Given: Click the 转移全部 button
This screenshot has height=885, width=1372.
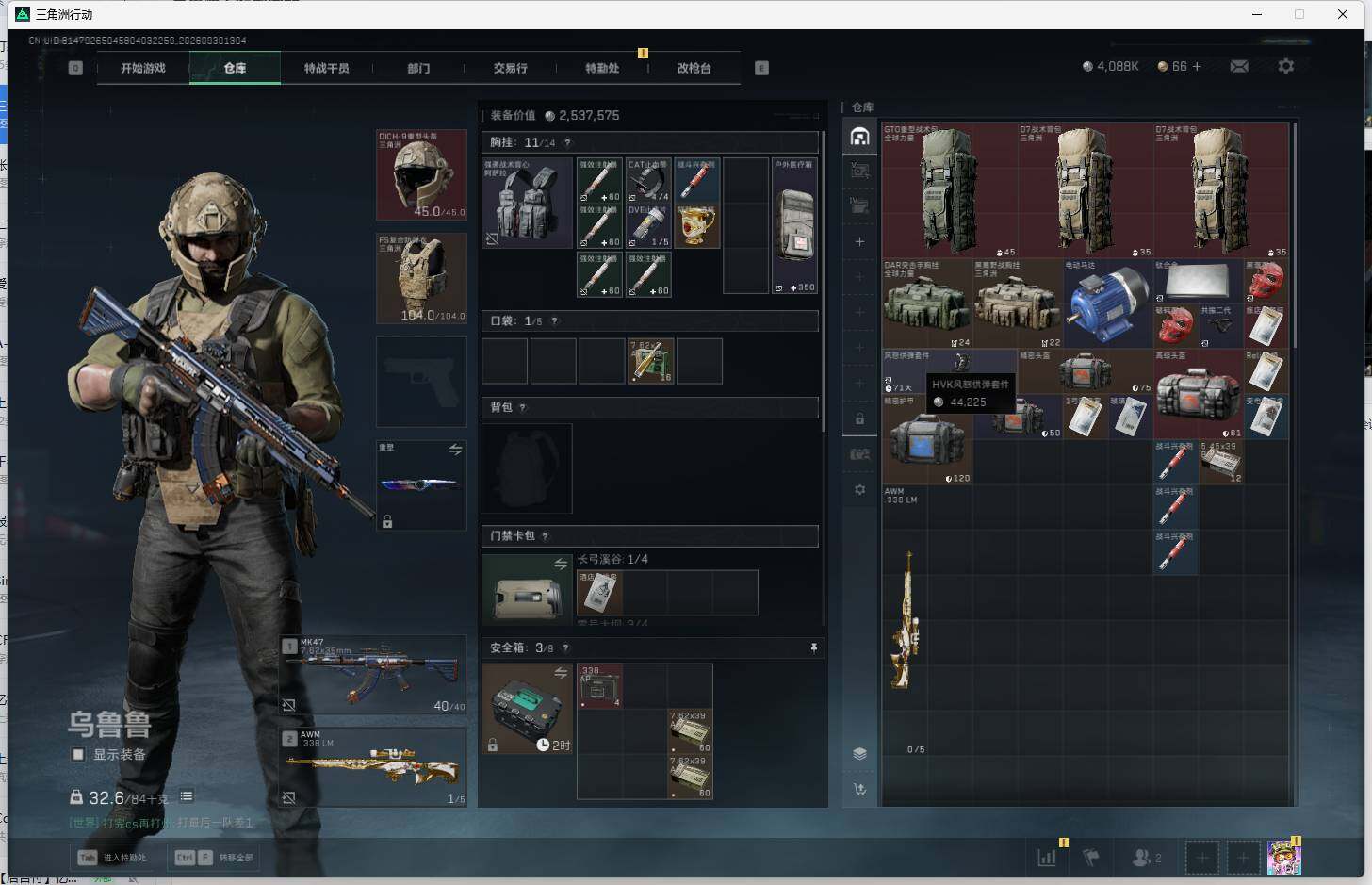Looking at the screenshot, I should [213, 858].
